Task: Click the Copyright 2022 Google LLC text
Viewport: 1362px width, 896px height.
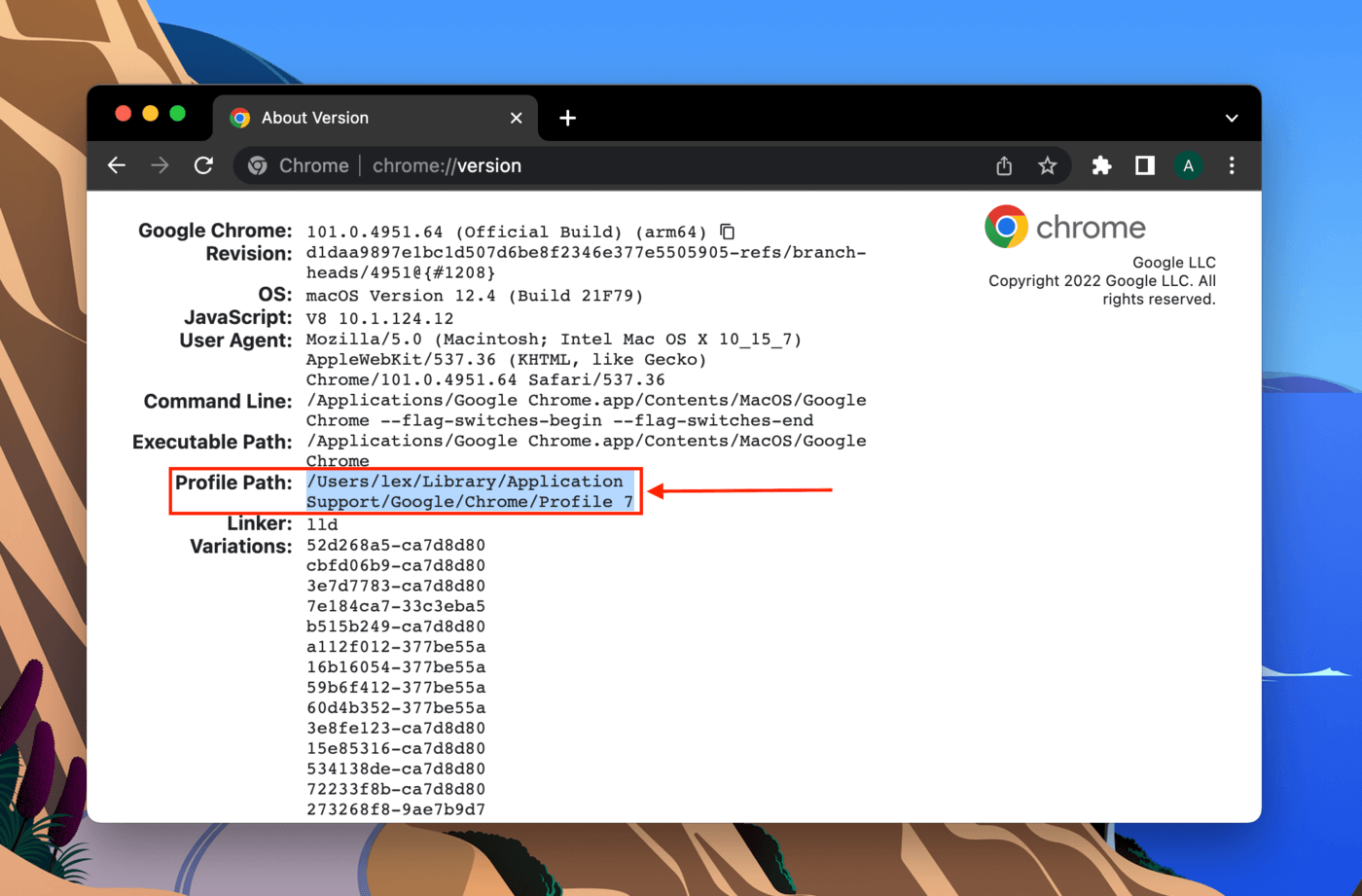Action: 1102,290
